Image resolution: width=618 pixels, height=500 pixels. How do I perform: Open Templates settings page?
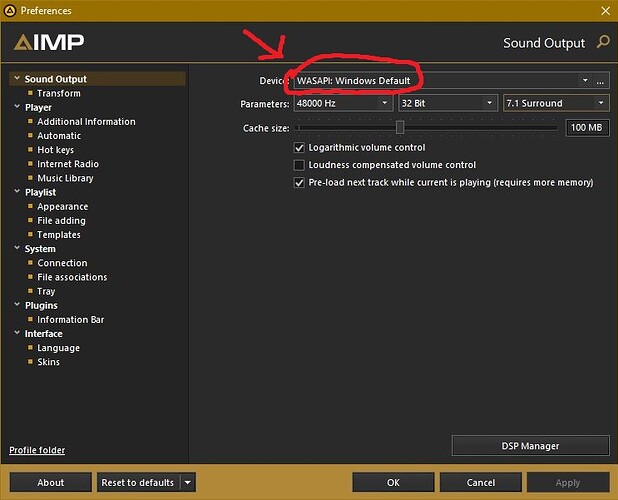[x=59, y=235]
